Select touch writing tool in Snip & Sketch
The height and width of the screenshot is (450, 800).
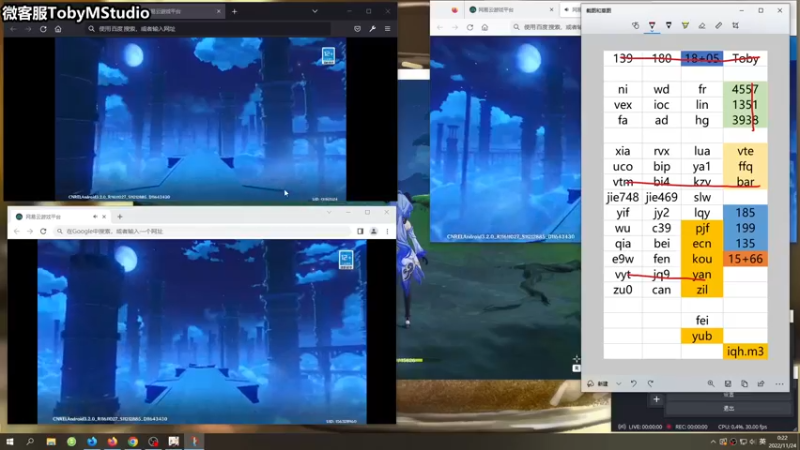pos(635,26)
